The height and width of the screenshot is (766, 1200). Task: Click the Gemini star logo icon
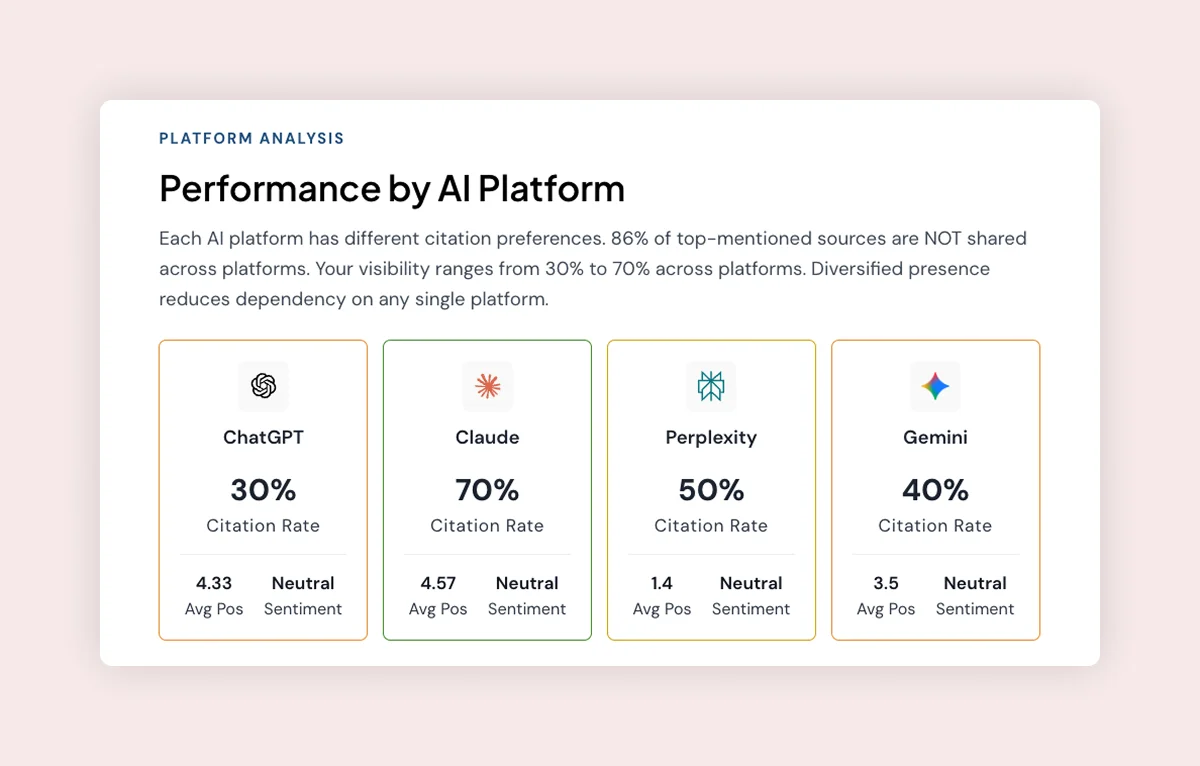tap(935, 387)
